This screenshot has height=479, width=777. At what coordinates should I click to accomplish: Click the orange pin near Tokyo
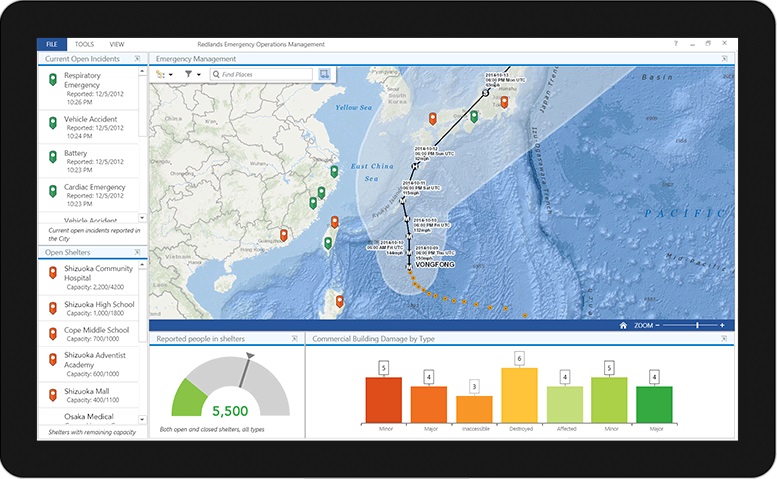point(504,102)
